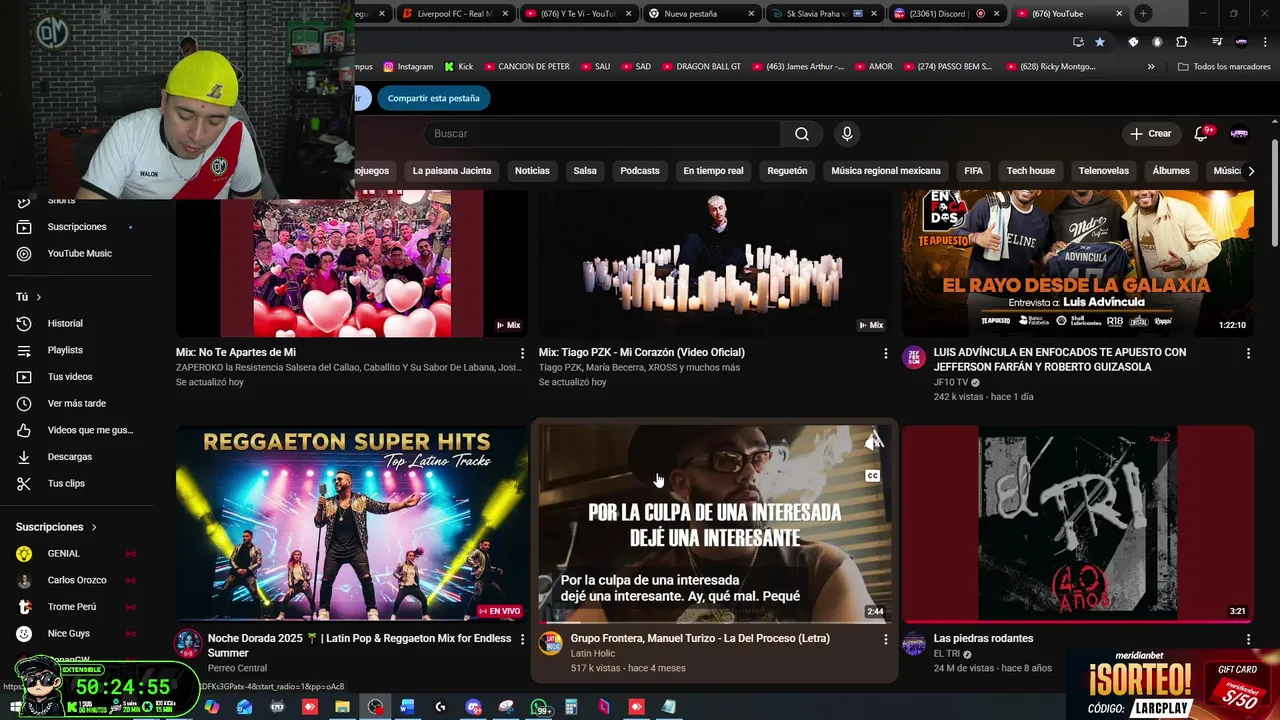The image size is (1280, 720).
Task: Open options for Luis Advíncula Enfocados video
Action: 1248,353
